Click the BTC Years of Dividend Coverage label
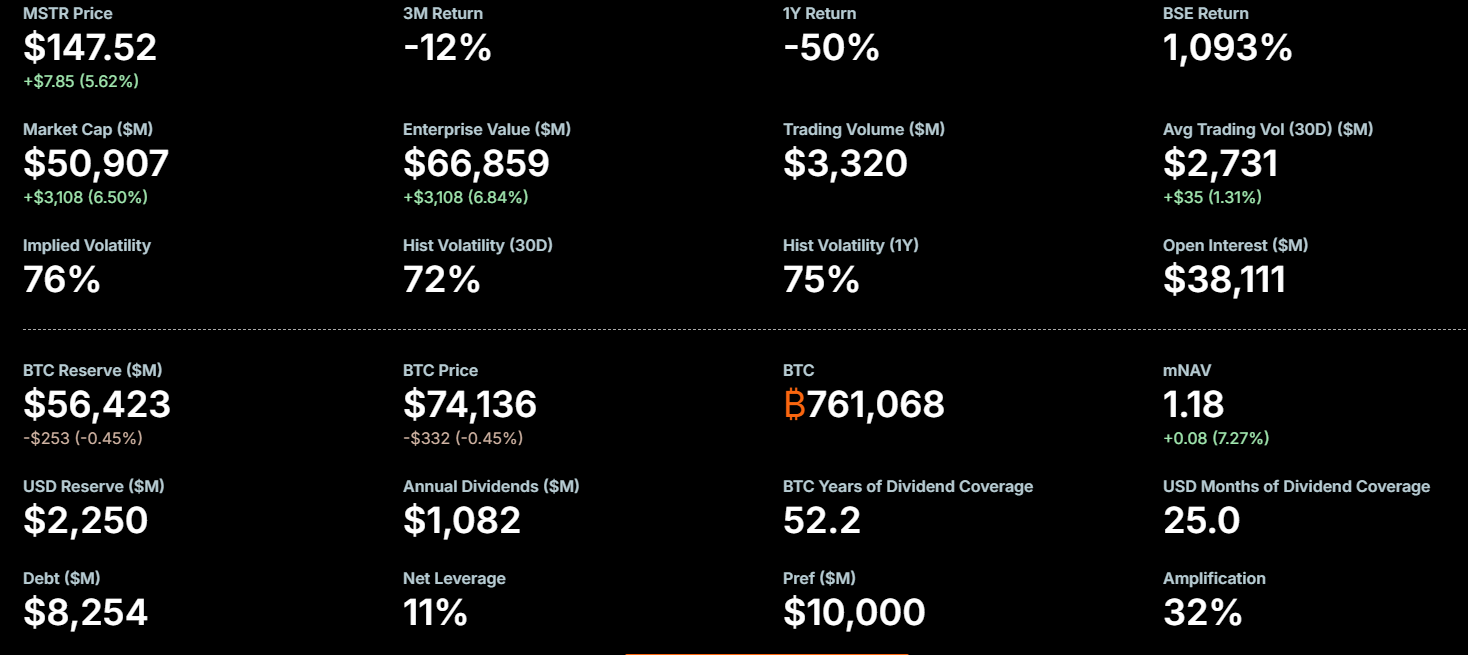 [x=908, y=486]
